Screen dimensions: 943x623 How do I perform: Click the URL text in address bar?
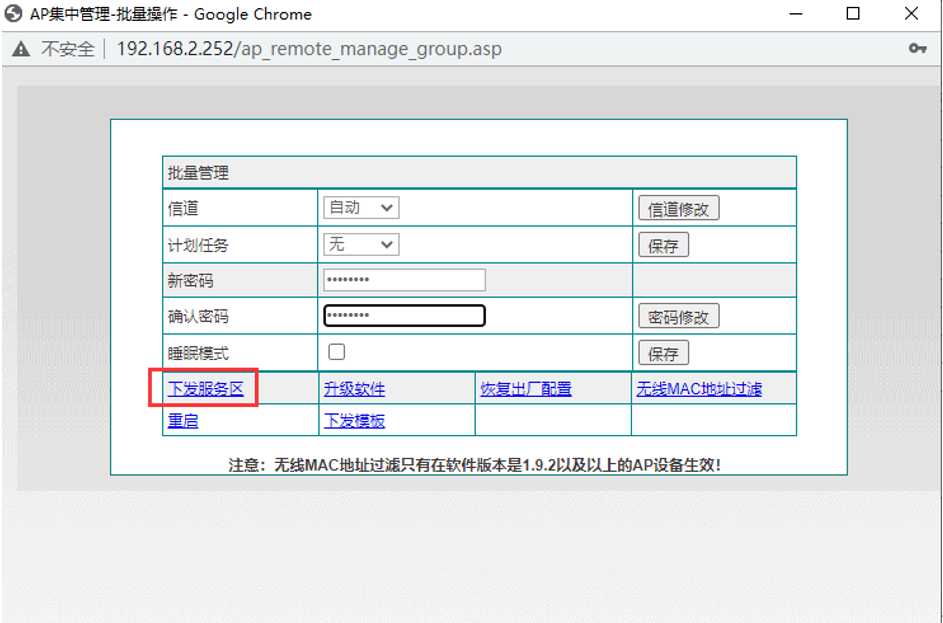309,49
